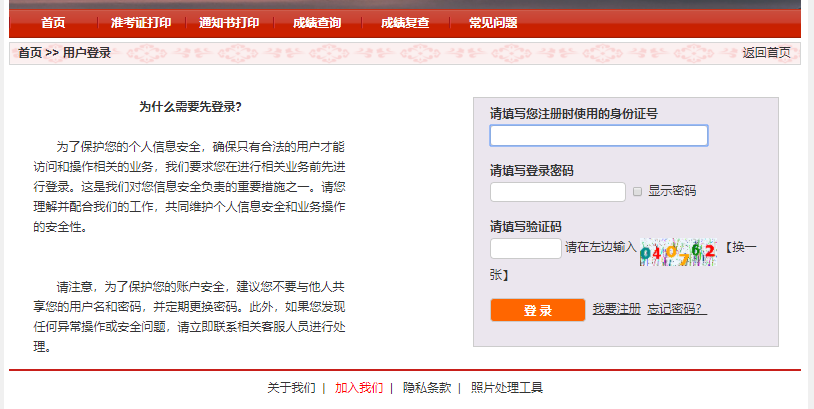Select 成绩复查 from the navigation bar
Image resolution: width=814 pixels, height=409 pixels.
coord(405,23)
